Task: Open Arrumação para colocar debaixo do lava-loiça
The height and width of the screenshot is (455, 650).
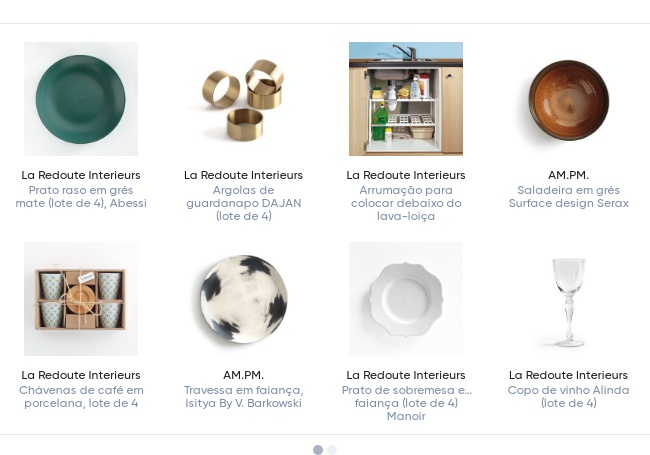Action: [406, 203]
